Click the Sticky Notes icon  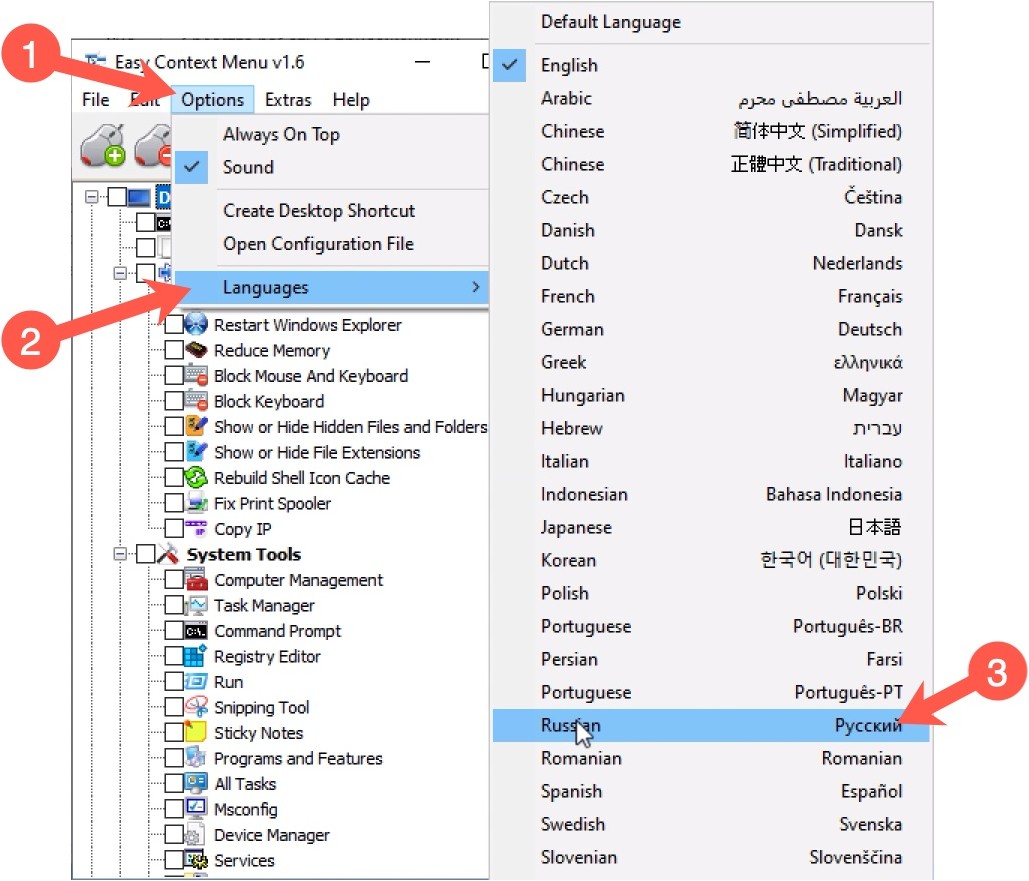196,732
